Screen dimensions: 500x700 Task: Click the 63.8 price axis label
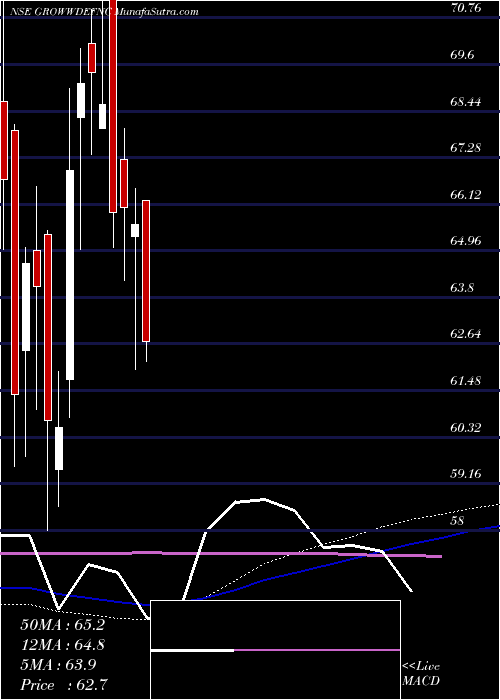coord(463,288)
